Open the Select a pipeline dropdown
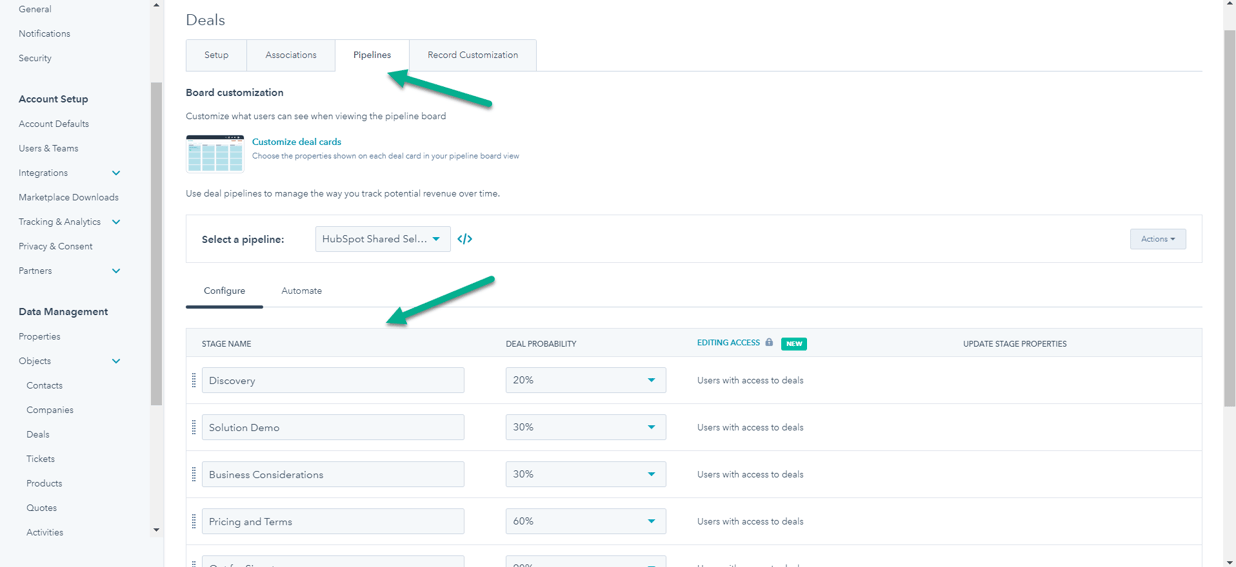This screenshot has width=1236, height=567. pyautogui.click(x=382, y=239)
